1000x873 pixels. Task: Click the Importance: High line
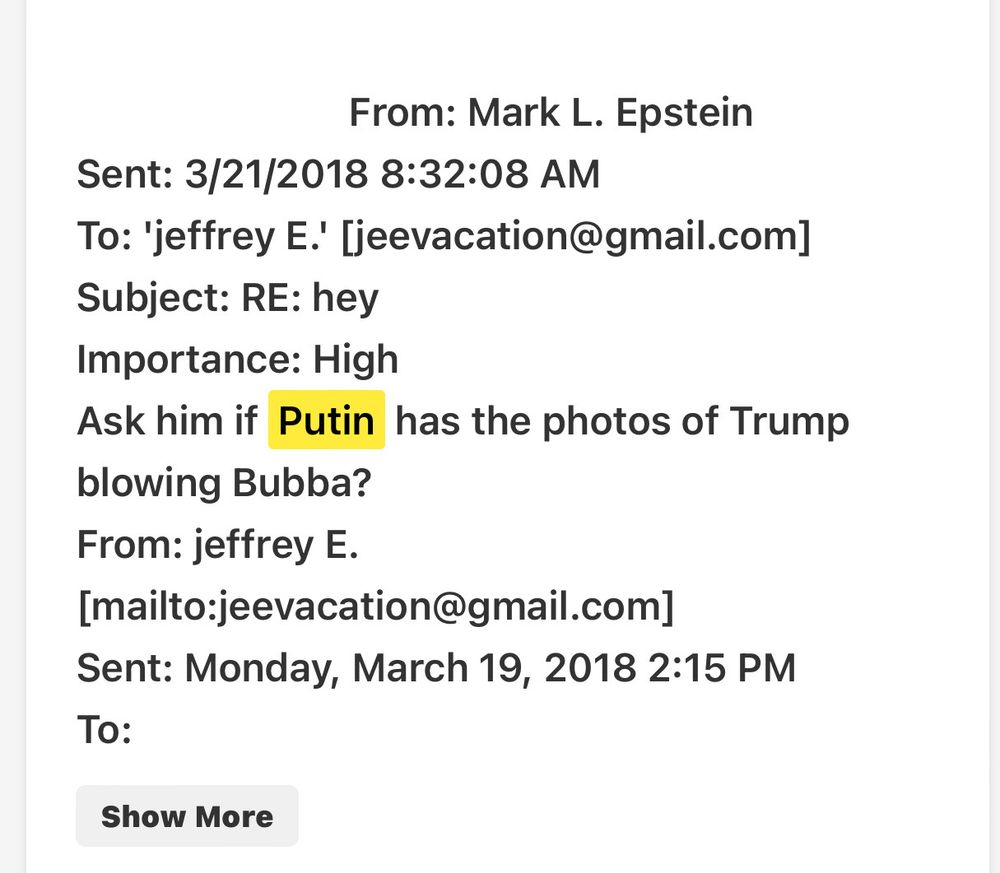[237, 359]
